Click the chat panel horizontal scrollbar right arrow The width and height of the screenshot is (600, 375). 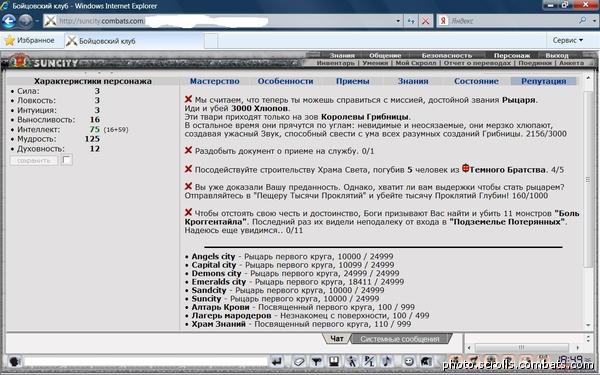click(x=577, y=347)
